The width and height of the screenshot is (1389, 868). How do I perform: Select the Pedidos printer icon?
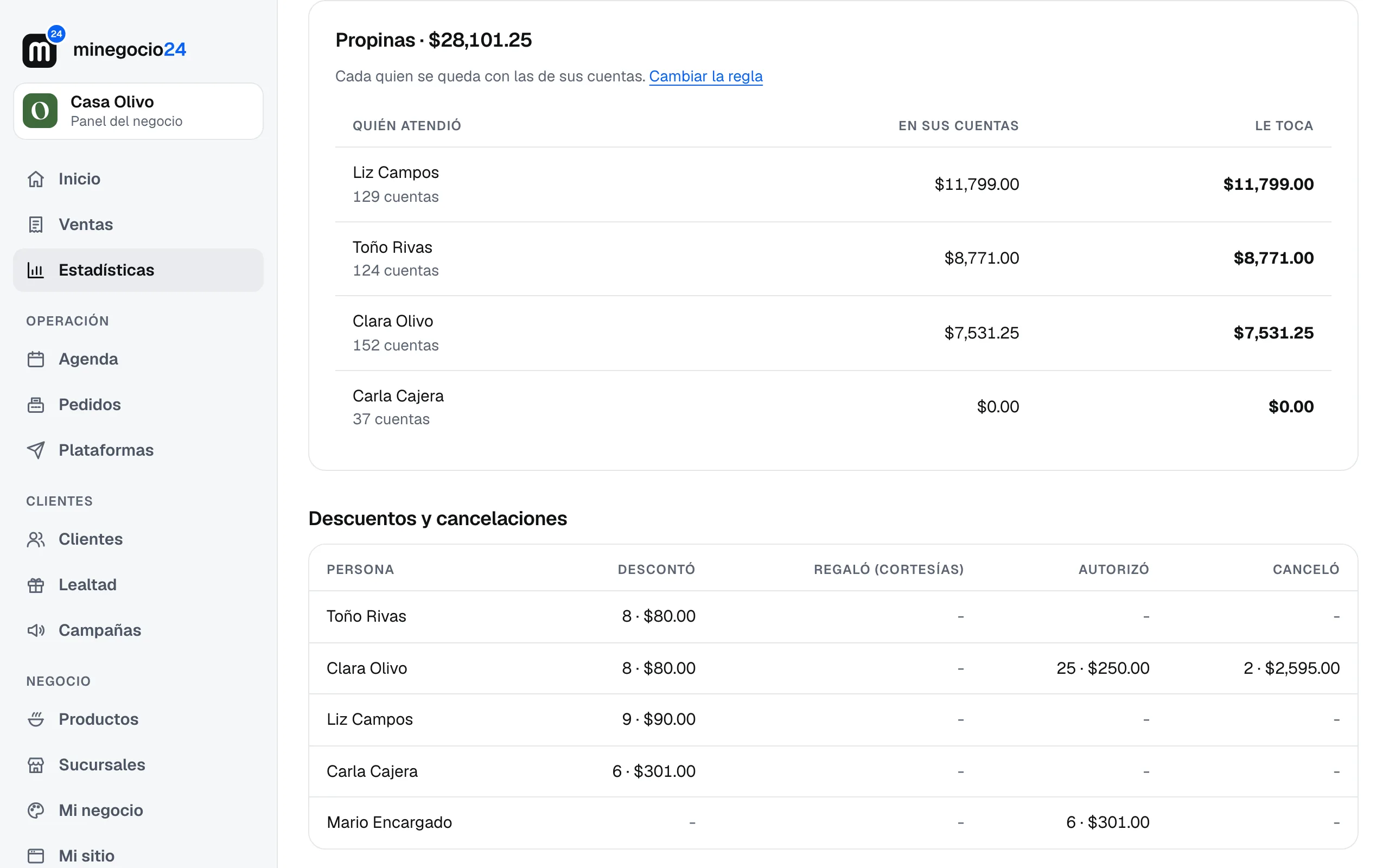pos(36,405)
